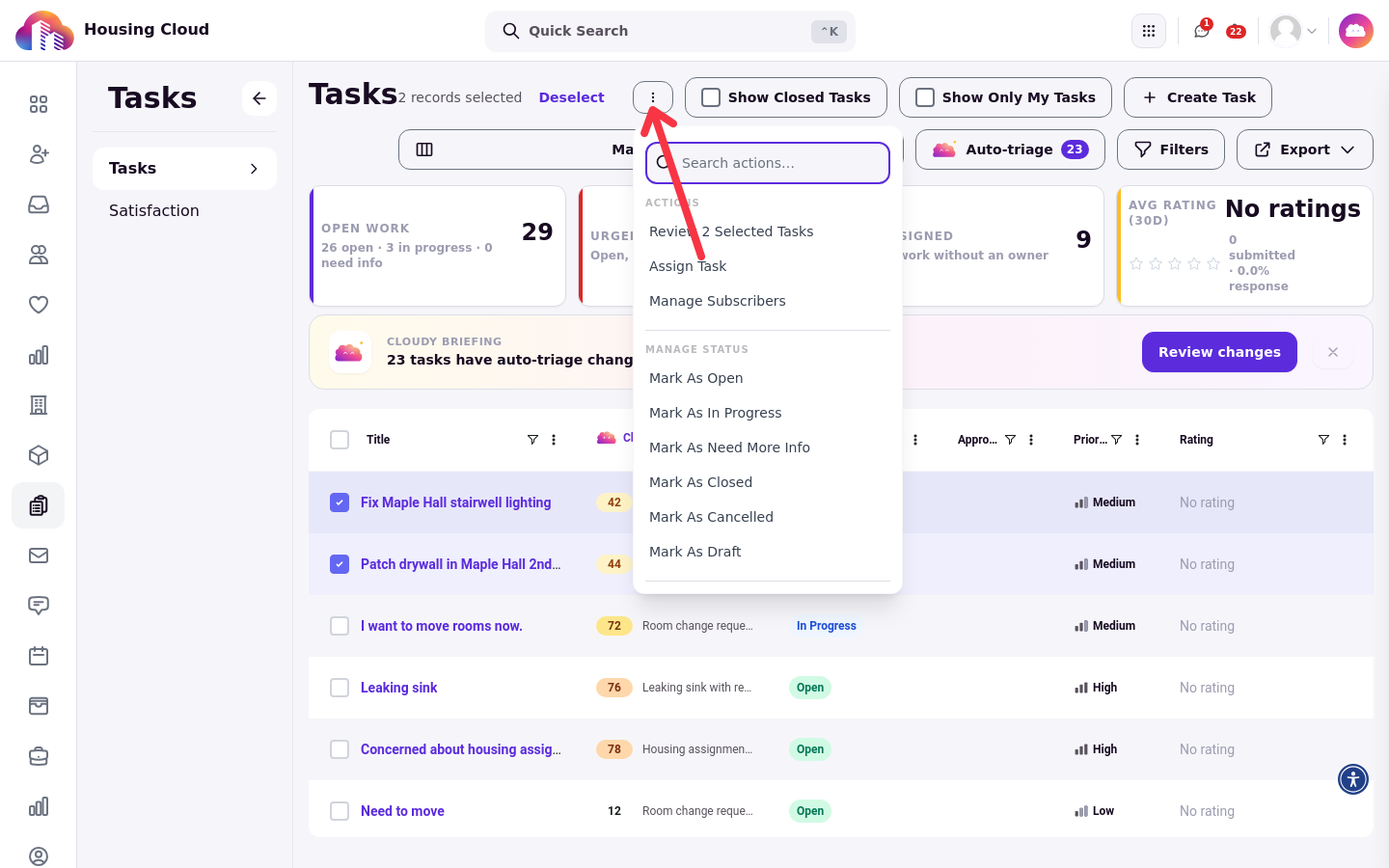Open the add-person sidebar icon
This screenshot has height=868, width=1389.
click(x=39, y=154)
